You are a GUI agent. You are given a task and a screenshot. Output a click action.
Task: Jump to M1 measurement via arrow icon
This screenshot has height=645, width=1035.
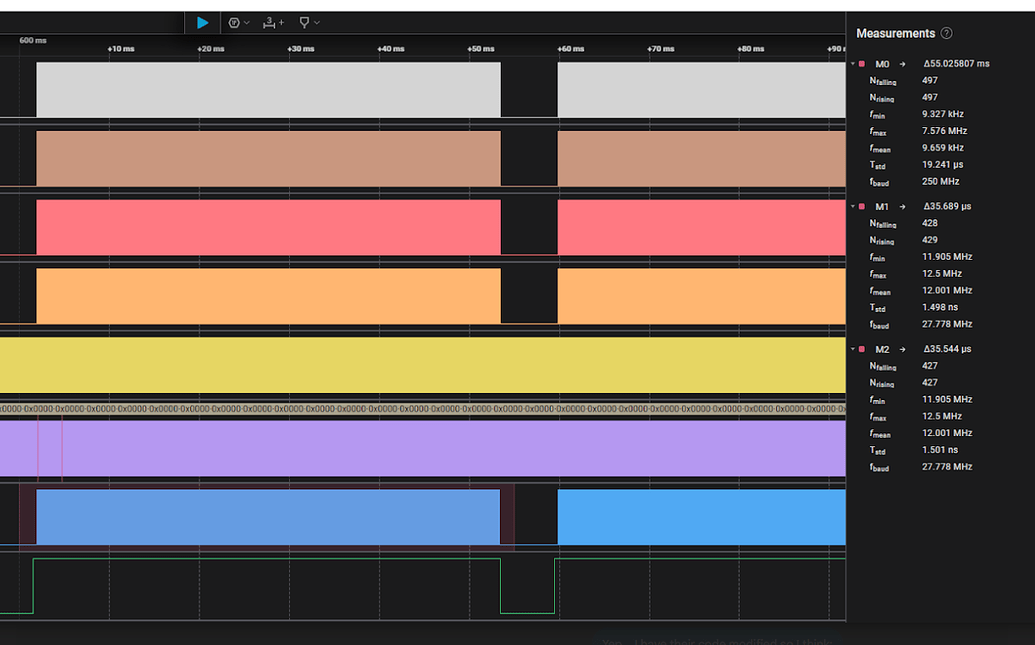903,207
